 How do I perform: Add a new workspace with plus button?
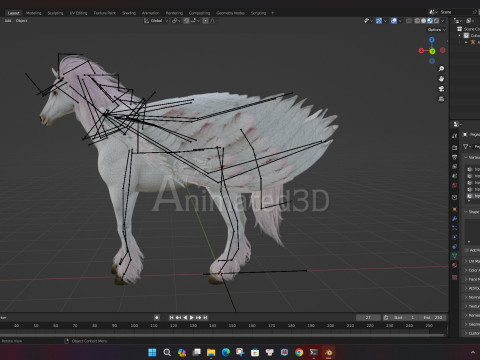272,13
